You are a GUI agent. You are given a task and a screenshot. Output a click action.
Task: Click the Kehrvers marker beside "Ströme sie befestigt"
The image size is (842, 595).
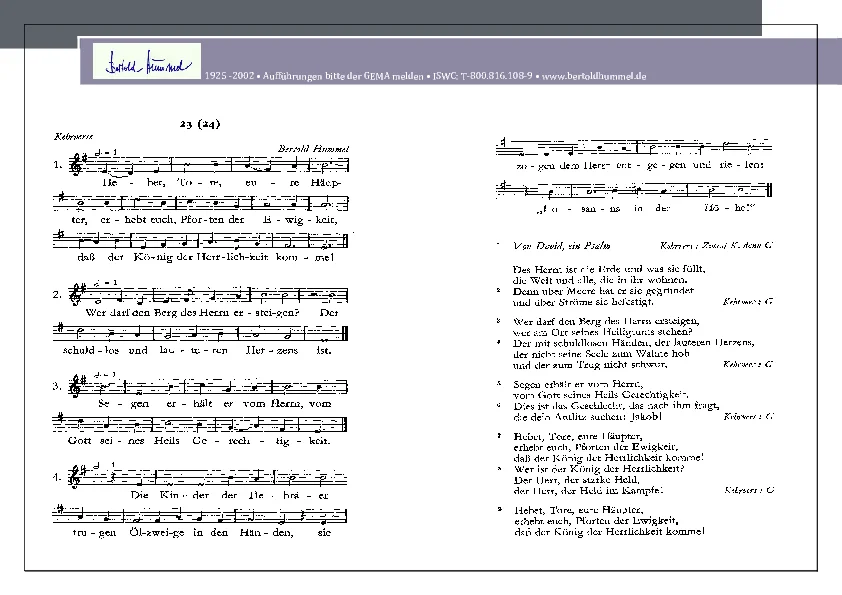coord(748,302)
